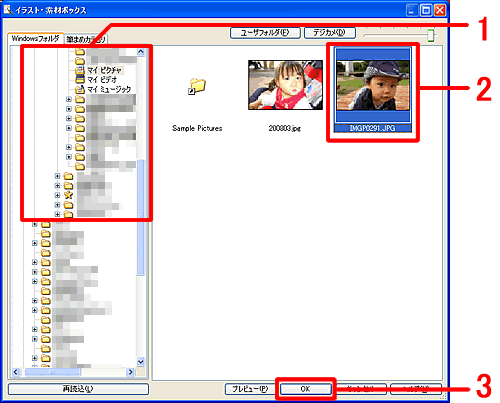This screenshot has width=500, height=403.
Task: Expand the tree node beside star folder
Action: click(x=57, y=195)
